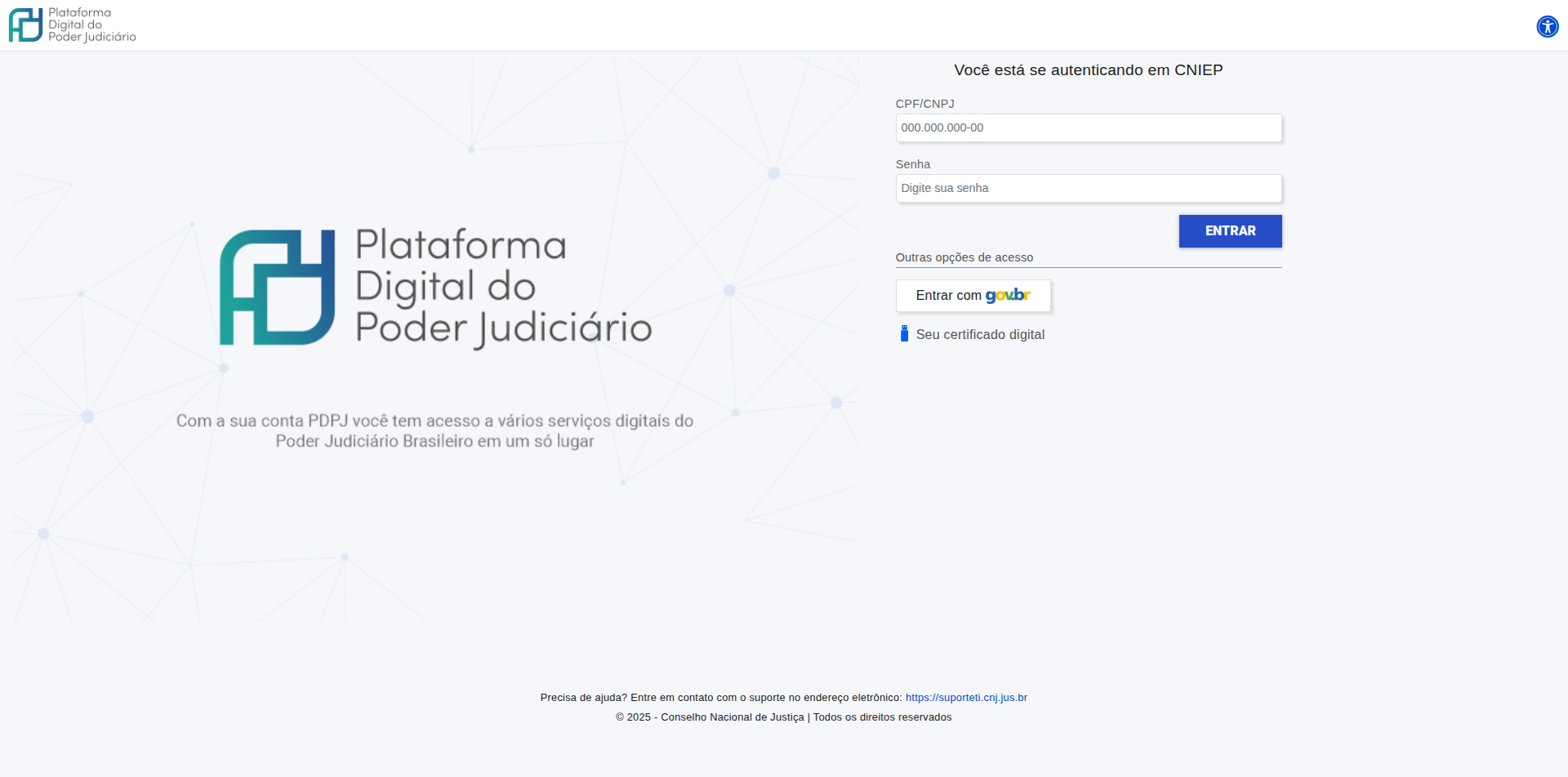The height and width of the screenshot is (777, 1568).
Task: Click the PDPJ tagline about serviços digitais
Action: click(435, 431)
